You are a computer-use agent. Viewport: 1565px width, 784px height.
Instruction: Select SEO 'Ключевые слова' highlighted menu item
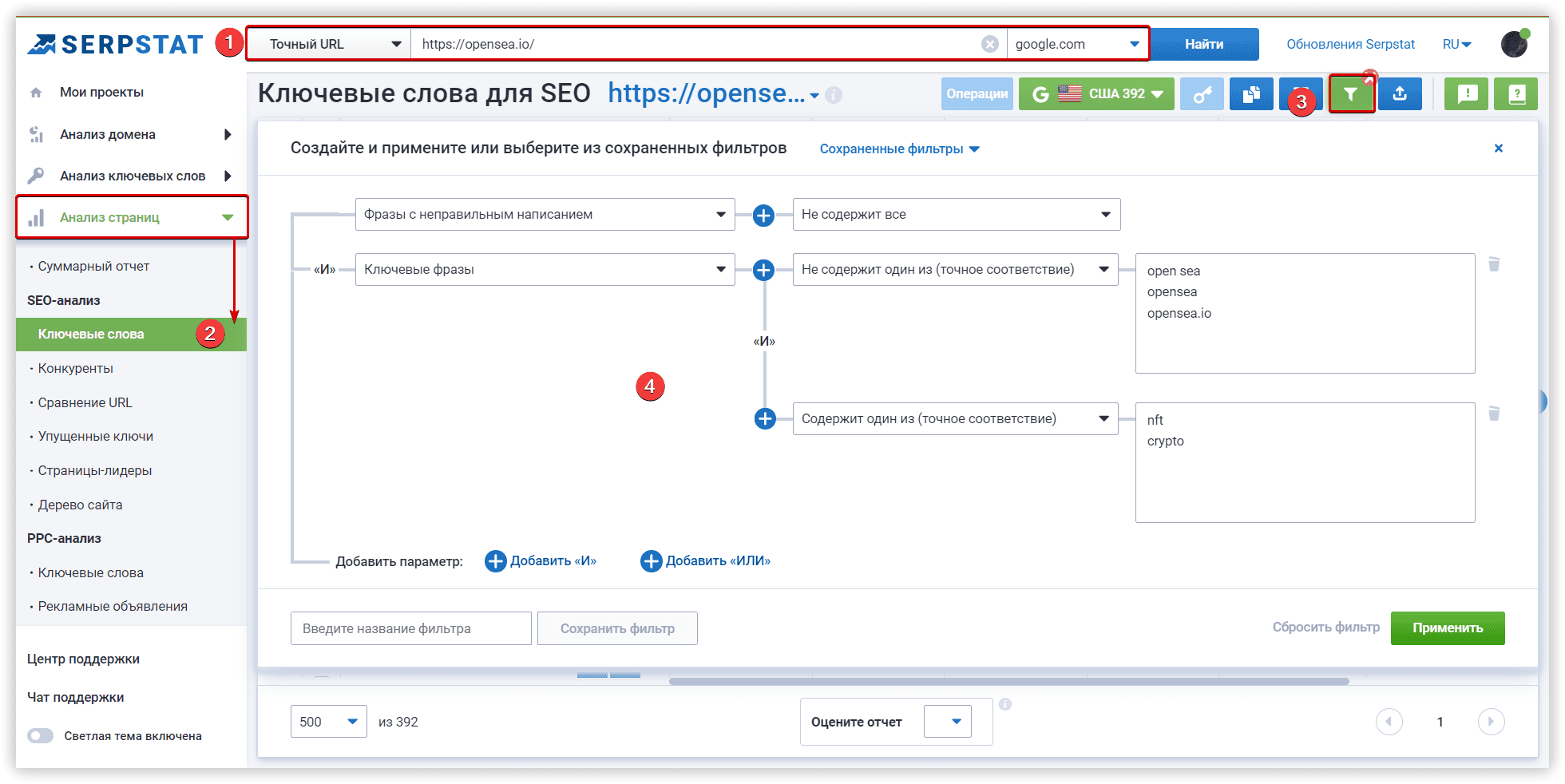click(131, 334)
